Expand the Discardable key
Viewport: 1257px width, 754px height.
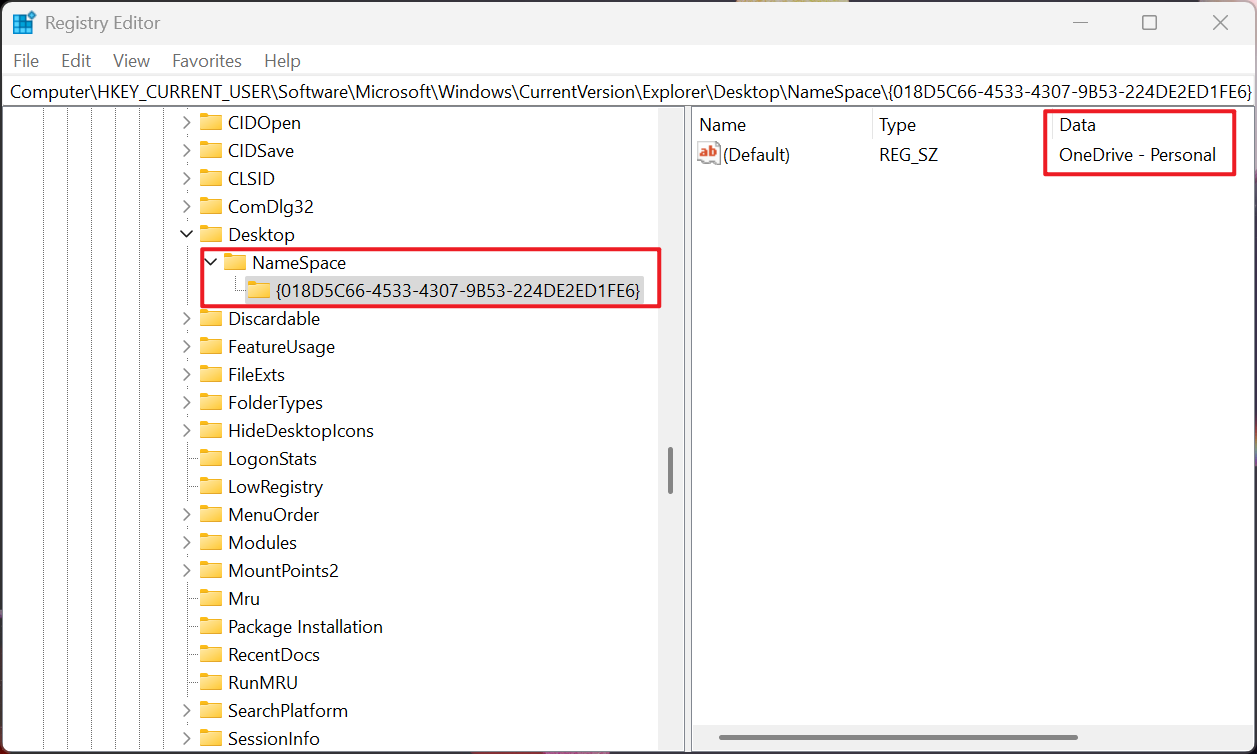pos(186,319)
